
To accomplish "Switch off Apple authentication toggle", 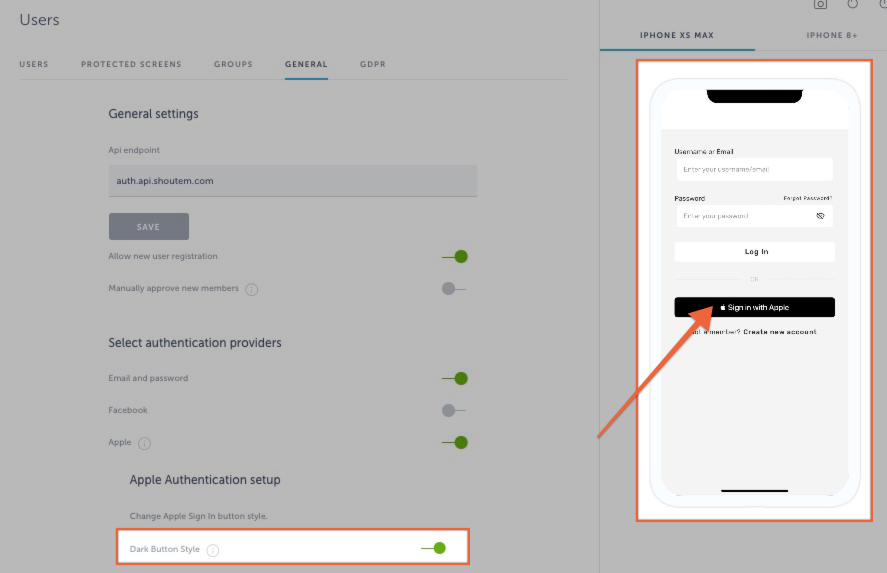I will (455, 442).
